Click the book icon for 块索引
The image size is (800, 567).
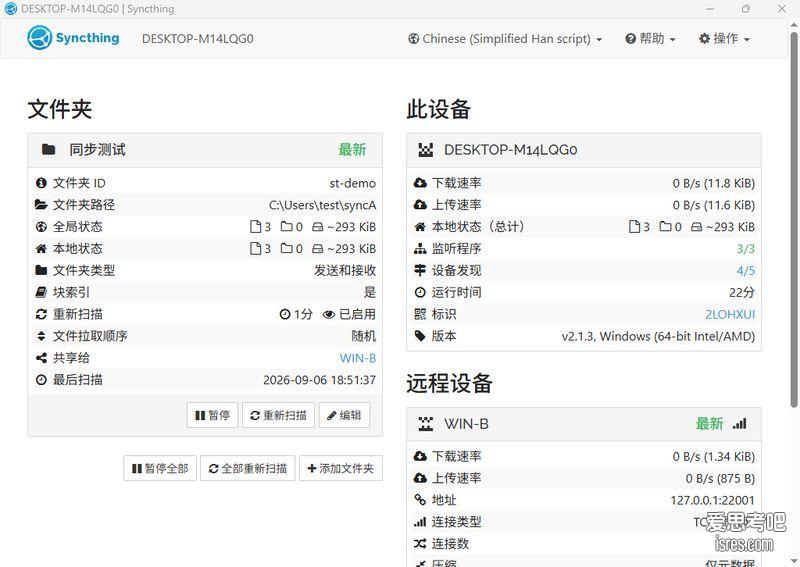click(x=41, y=292)
